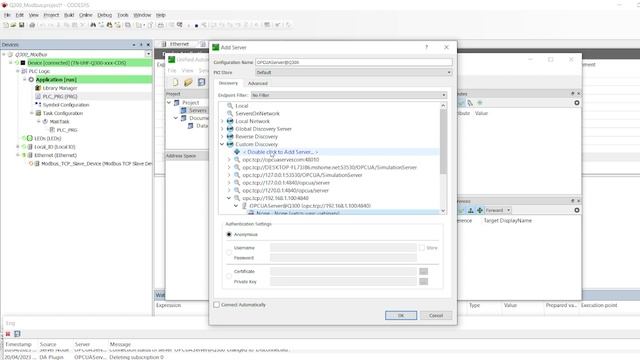Click the Library Manager icon in device tree
The height and width of the screenshot is (360, 640).
click(x=38, y=88)
